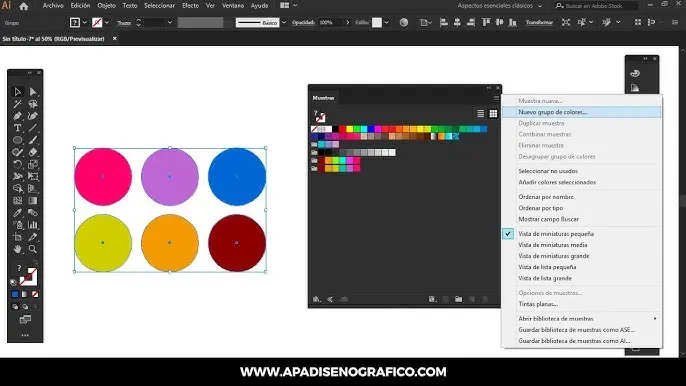This screenshot has height=386, width=686.
Task: Open the Estilo graphic style dropdown
Action: click(x=386, y=22)
